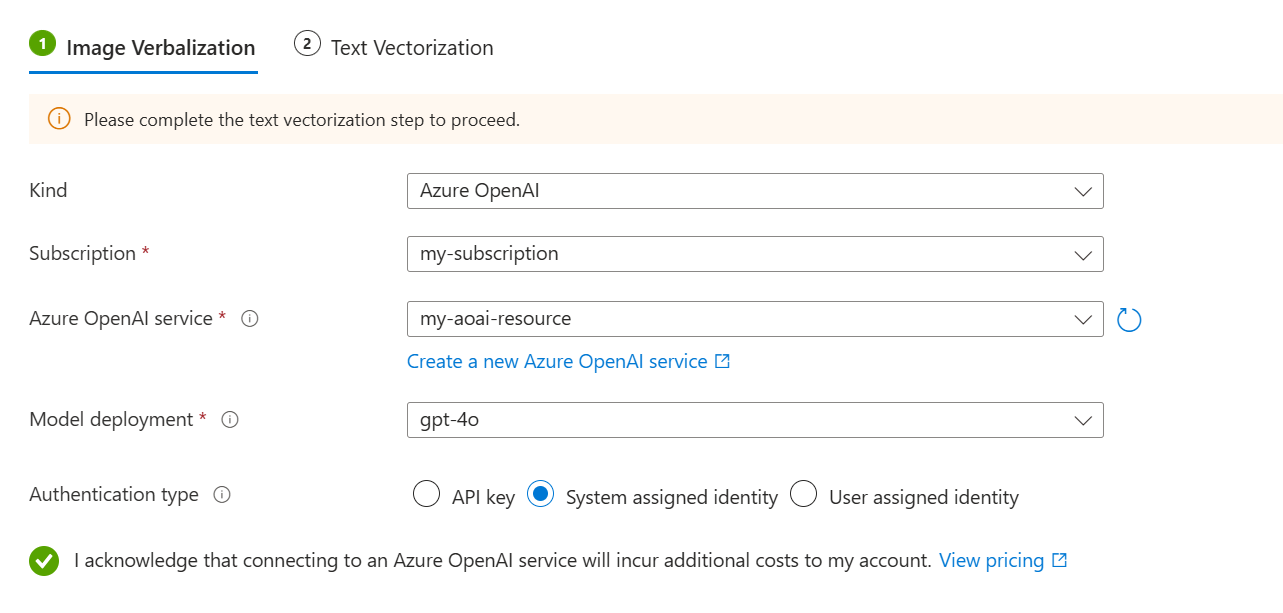Open the View pricing link

coord(991,561)
